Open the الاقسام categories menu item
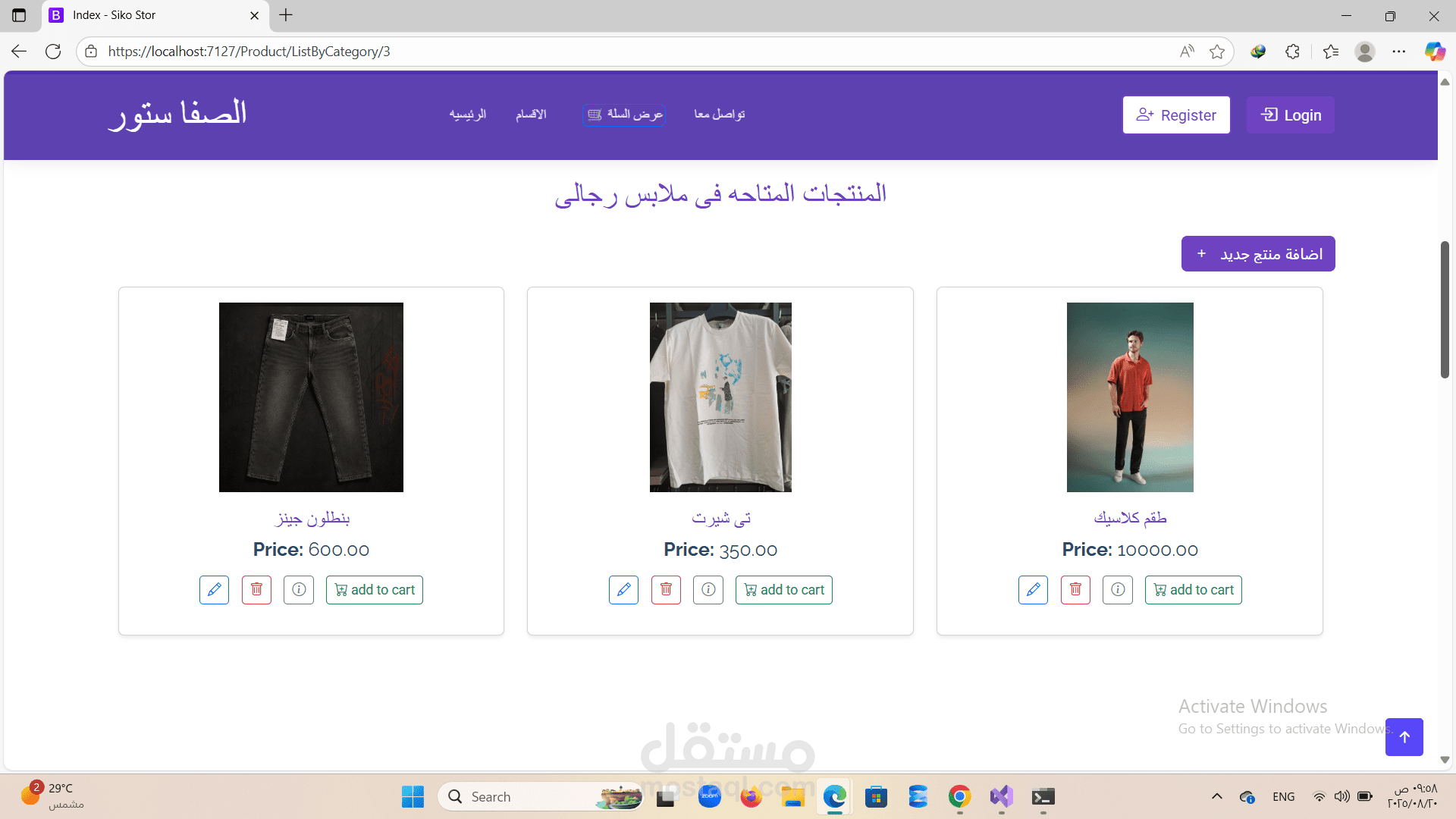The height and width of the screenshot is (819, 1456). click(531, 115)
